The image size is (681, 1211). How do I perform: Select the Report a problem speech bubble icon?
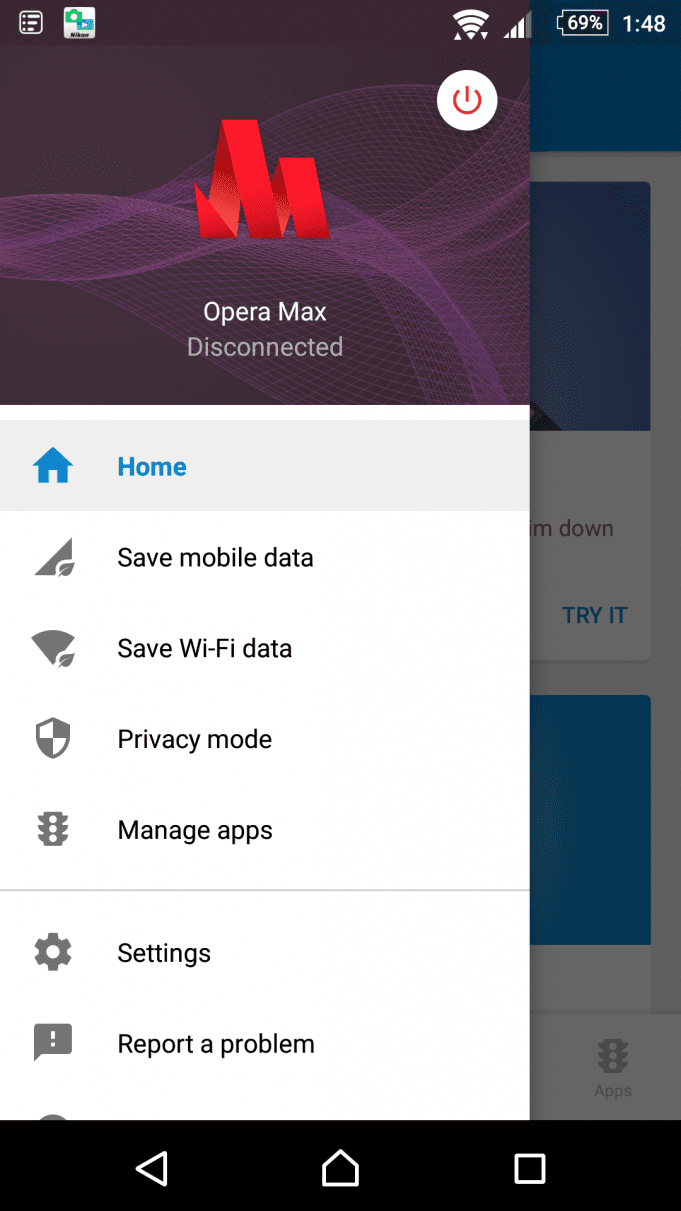53,1043
